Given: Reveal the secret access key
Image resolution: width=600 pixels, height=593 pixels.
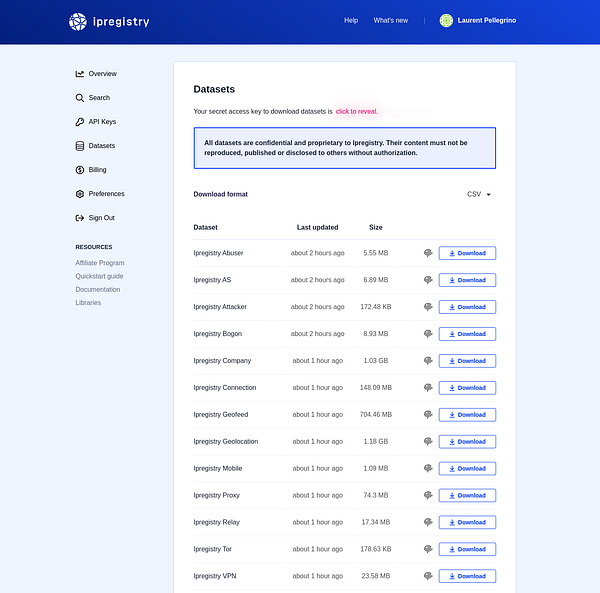Looking at the screenshot, I should [x=357, y=111].
